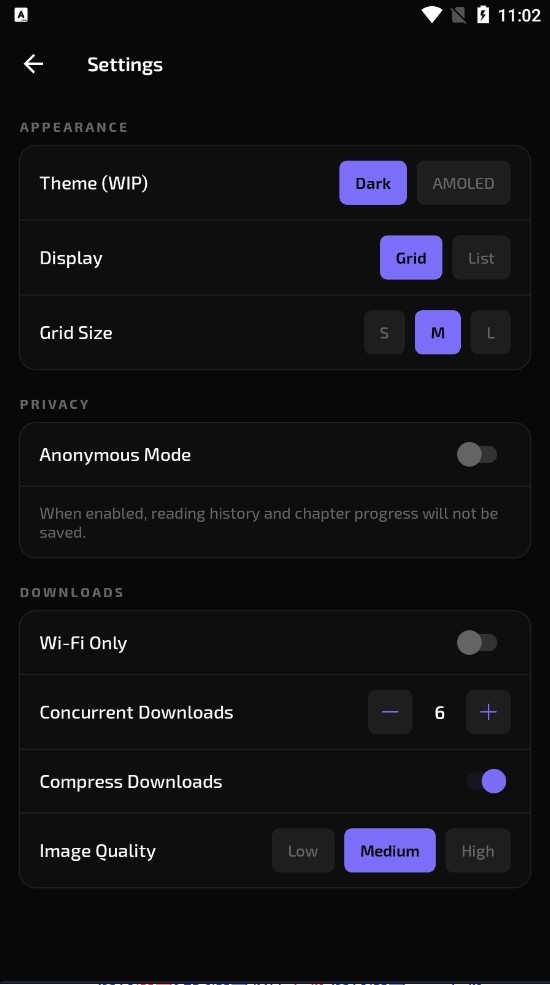Set Image Quality to Low
This screenshot has height=985, width=550.
(x=303, y=851)
